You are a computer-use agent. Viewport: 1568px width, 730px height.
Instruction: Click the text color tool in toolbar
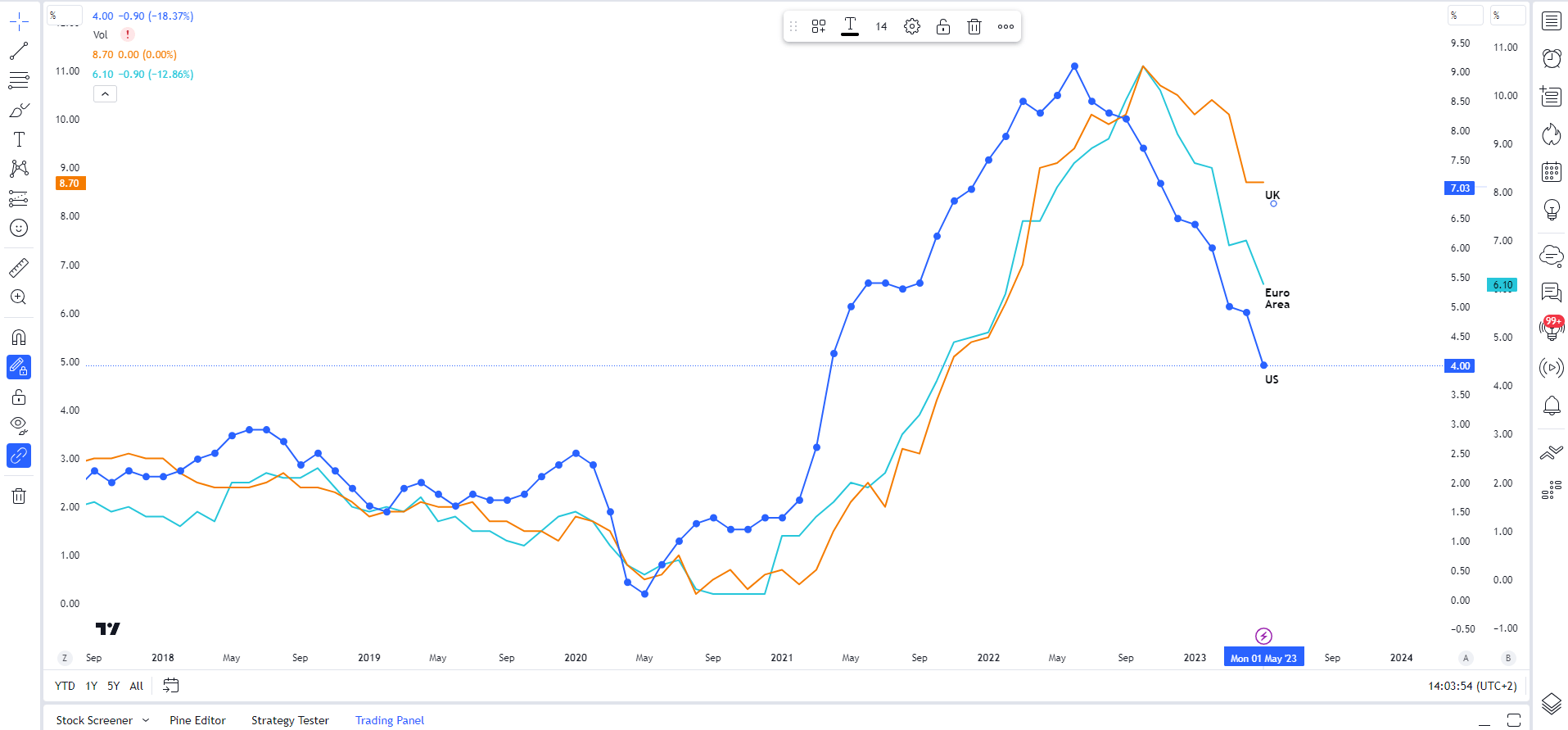[850, 26]
